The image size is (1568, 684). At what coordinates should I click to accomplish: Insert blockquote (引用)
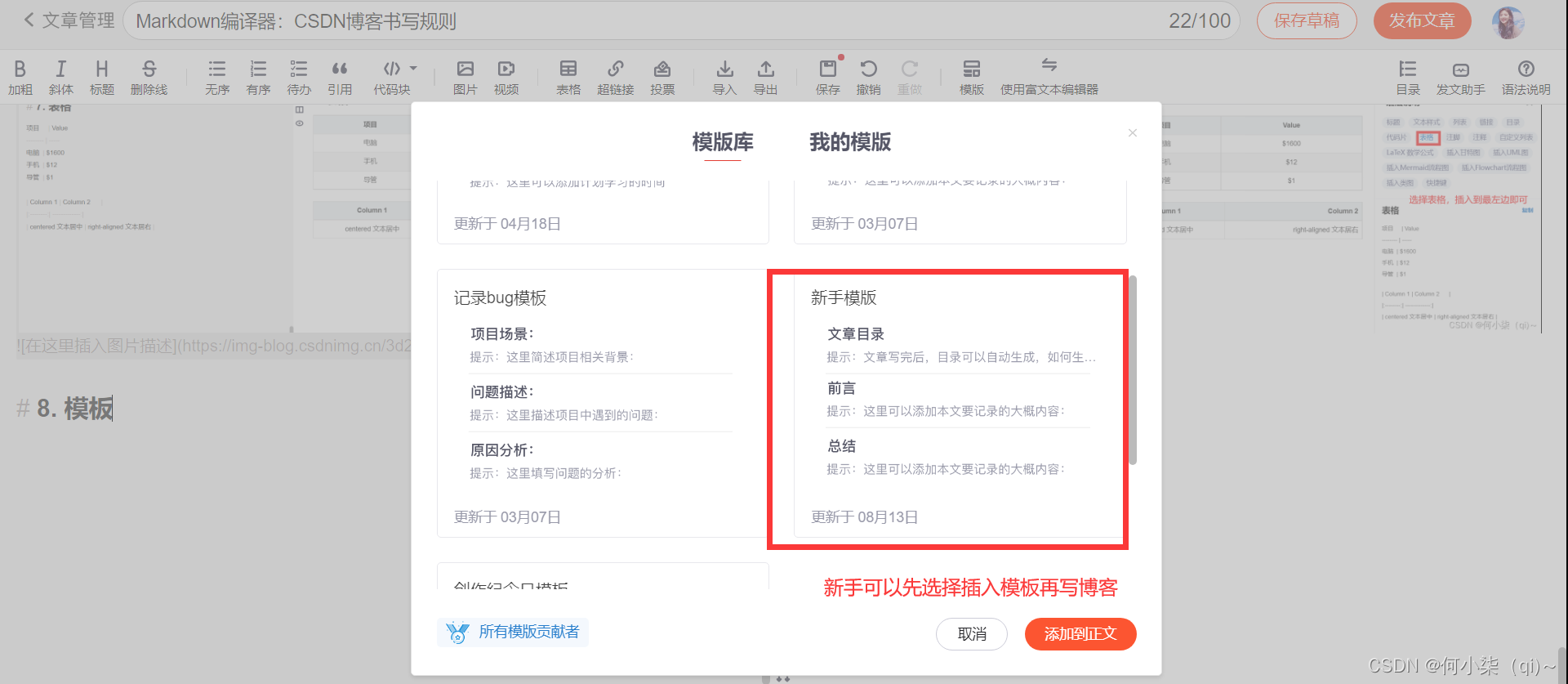pyautogui.click(x=340, y=78)
